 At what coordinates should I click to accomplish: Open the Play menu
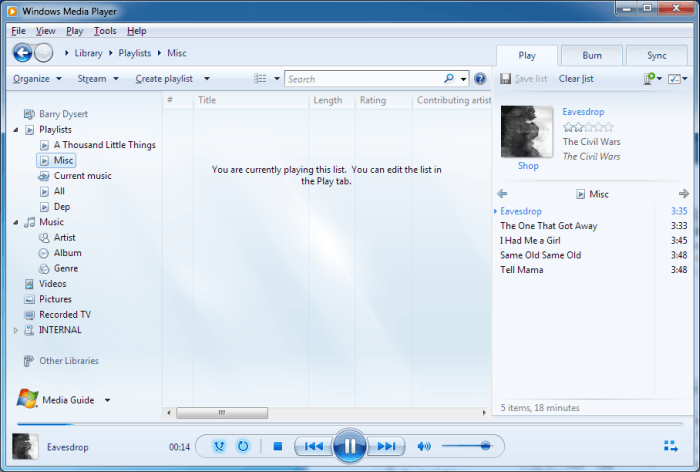pyautogui.click(x=74, y=31)
